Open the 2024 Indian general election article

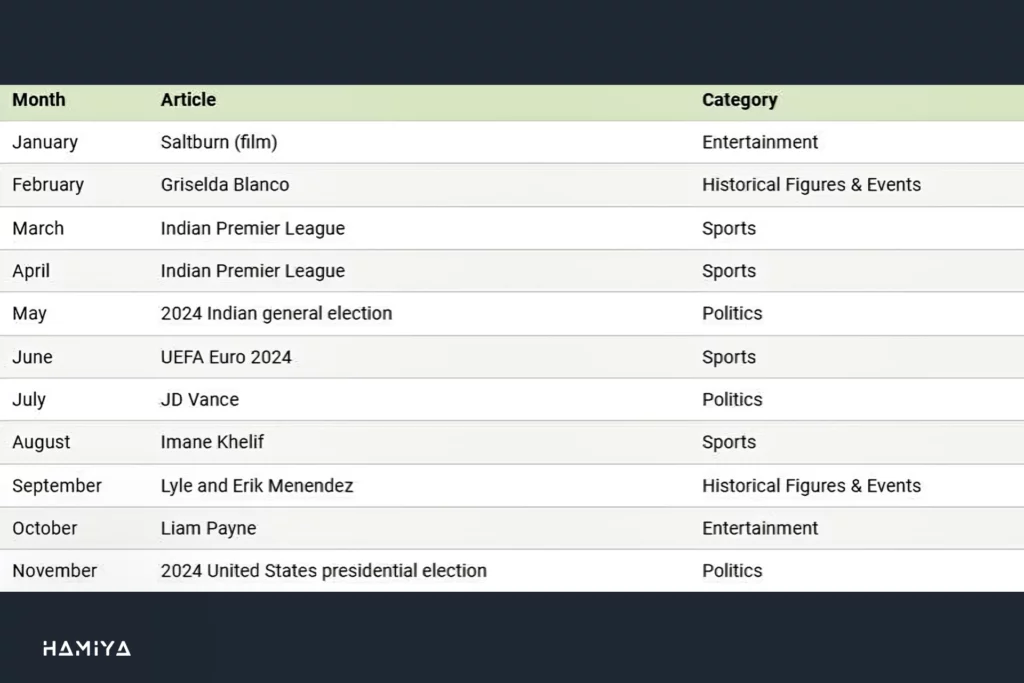pyautogui.click(x=276, y=314)
